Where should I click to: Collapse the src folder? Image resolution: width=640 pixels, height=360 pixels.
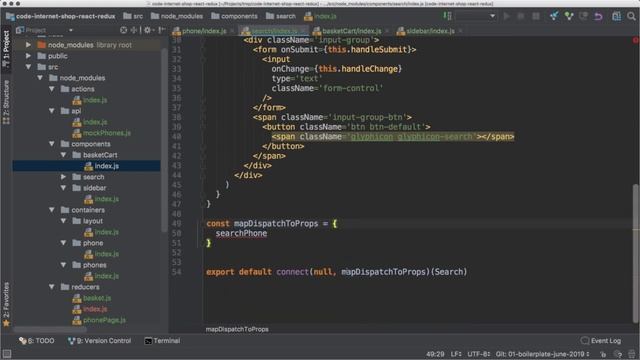coord(28,67)
